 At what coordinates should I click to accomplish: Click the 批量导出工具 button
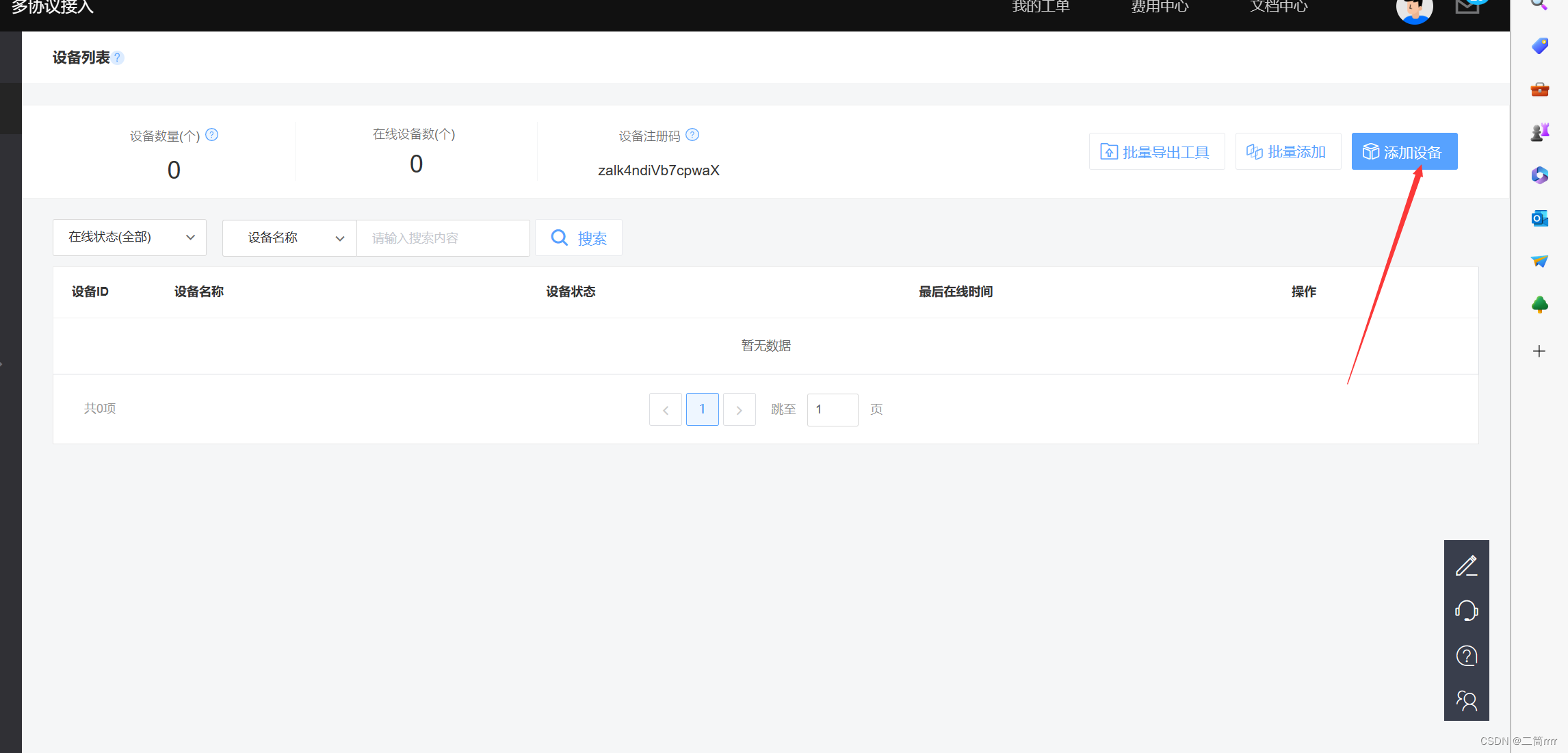tap(1156, 152)
